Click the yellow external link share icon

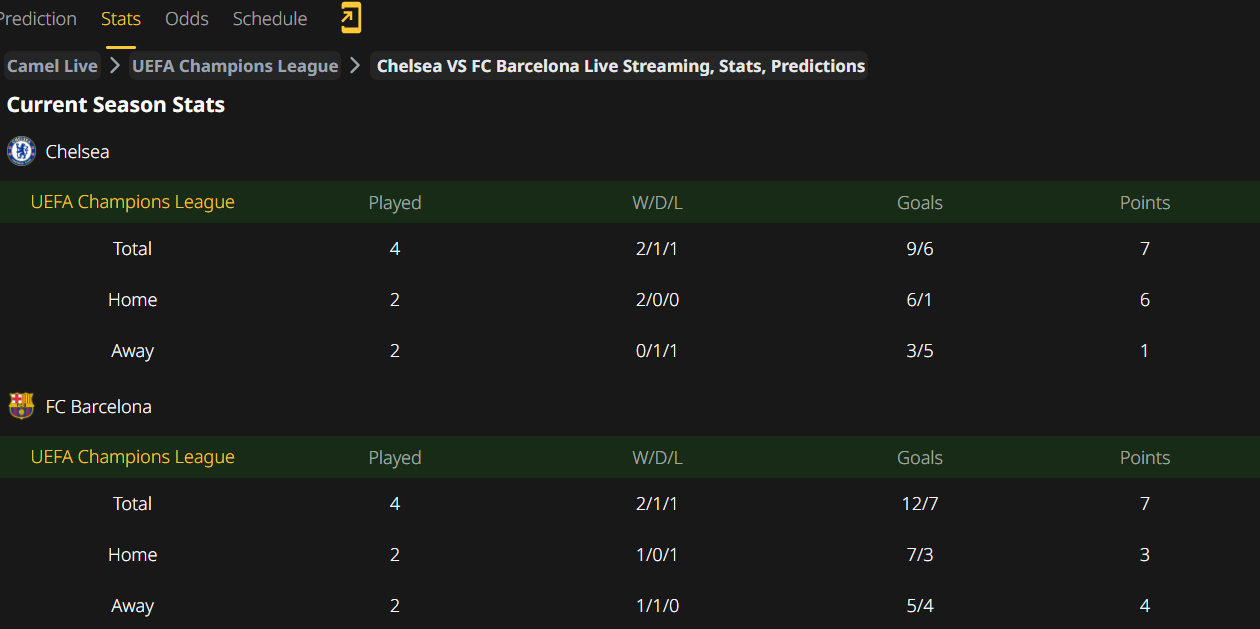coord(351,18)
